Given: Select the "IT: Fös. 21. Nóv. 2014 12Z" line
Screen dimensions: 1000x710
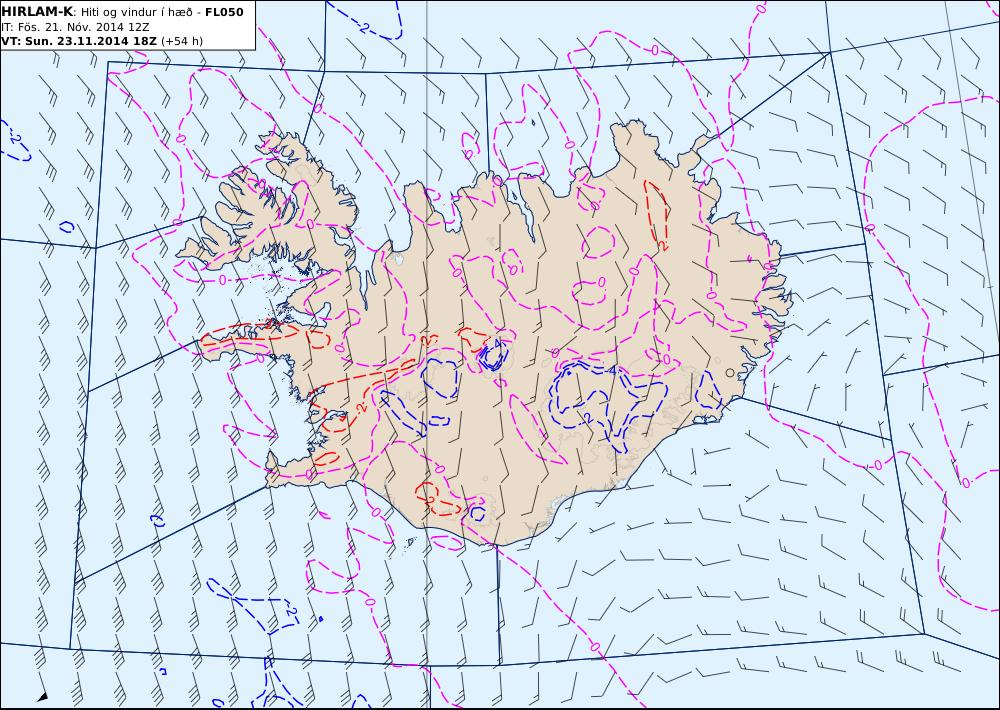Looking at the screenshot, I should 75,27.
